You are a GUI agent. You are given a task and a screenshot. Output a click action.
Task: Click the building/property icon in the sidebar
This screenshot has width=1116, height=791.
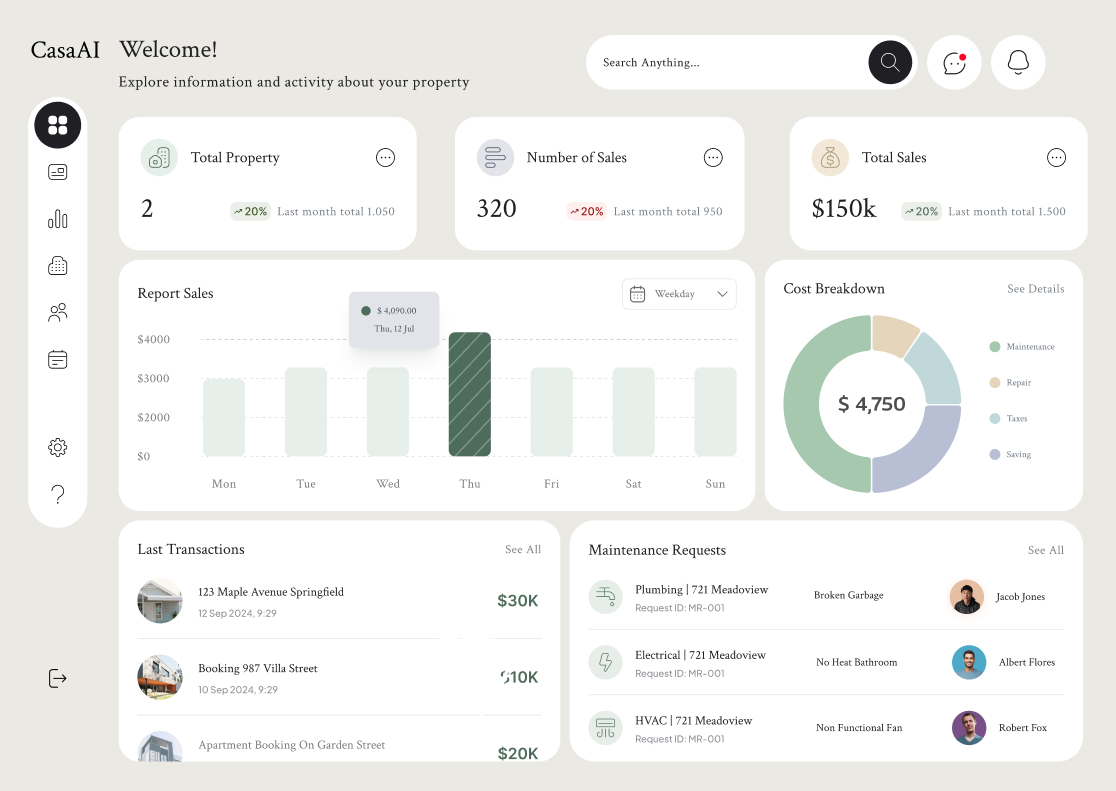click(57, 265)
